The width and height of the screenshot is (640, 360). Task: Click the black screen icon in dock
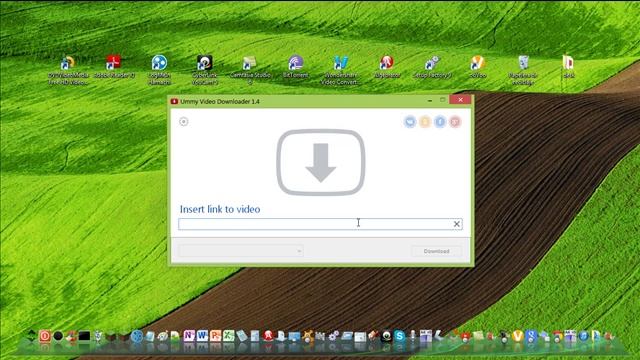pos(84,336)
